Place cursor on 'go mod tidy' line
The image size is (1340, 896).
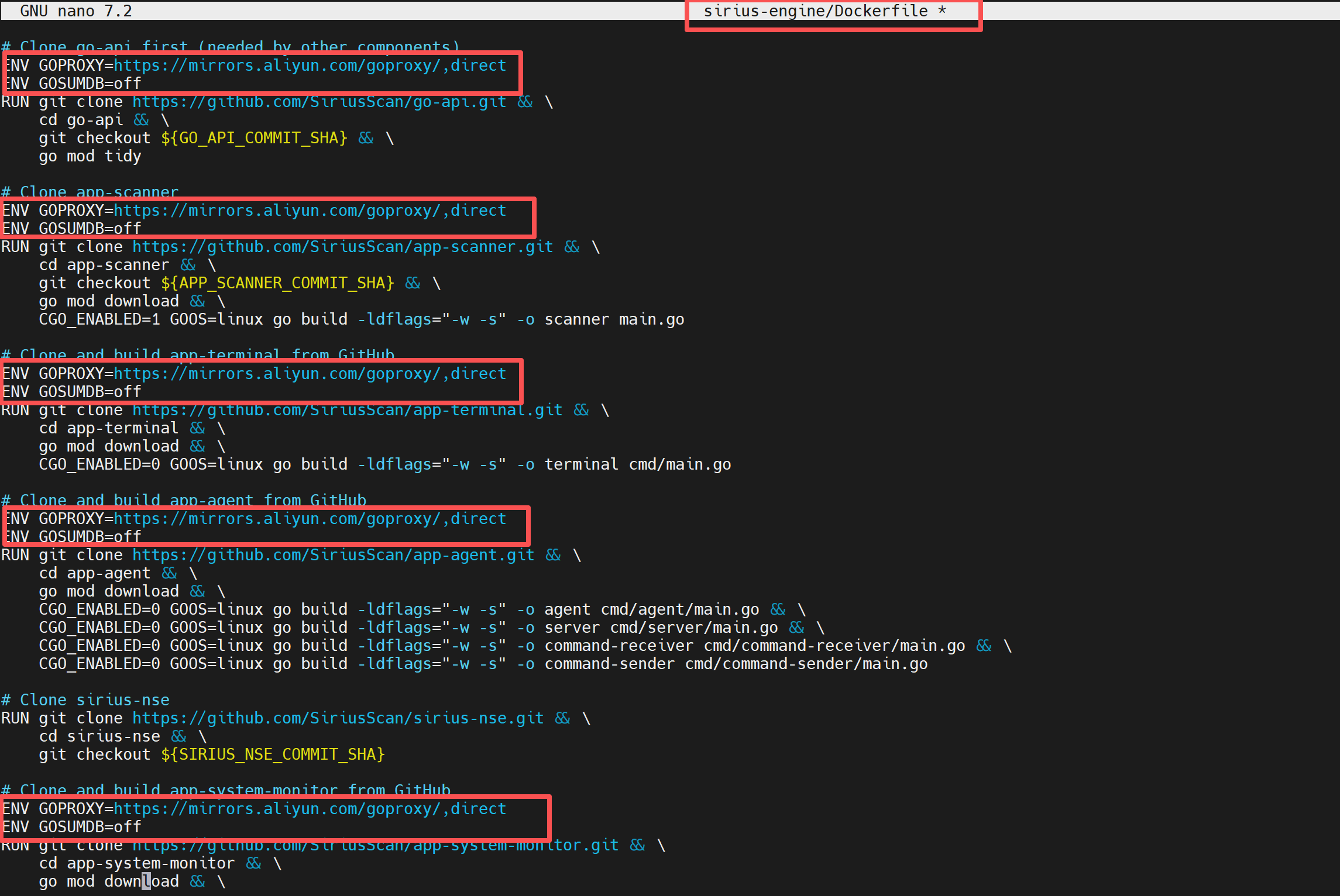90,156
